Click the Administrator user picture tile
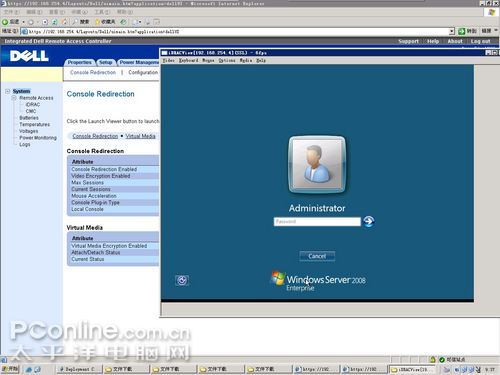The image size is (500, 375). pos(317,165)
